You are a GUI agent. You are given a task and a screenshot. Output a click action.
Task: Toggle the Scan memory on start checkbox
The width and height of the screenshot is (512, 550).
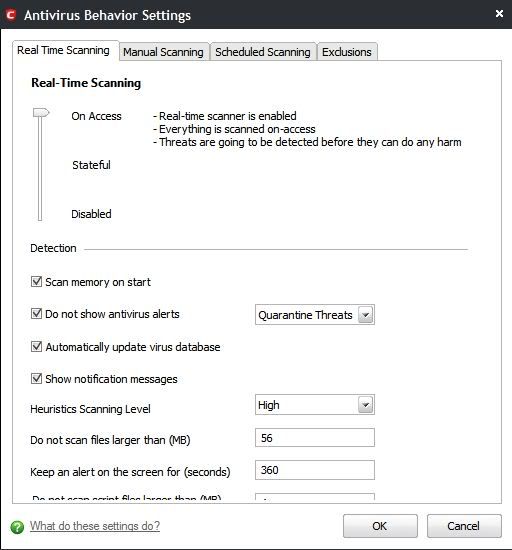pos(36,281)
